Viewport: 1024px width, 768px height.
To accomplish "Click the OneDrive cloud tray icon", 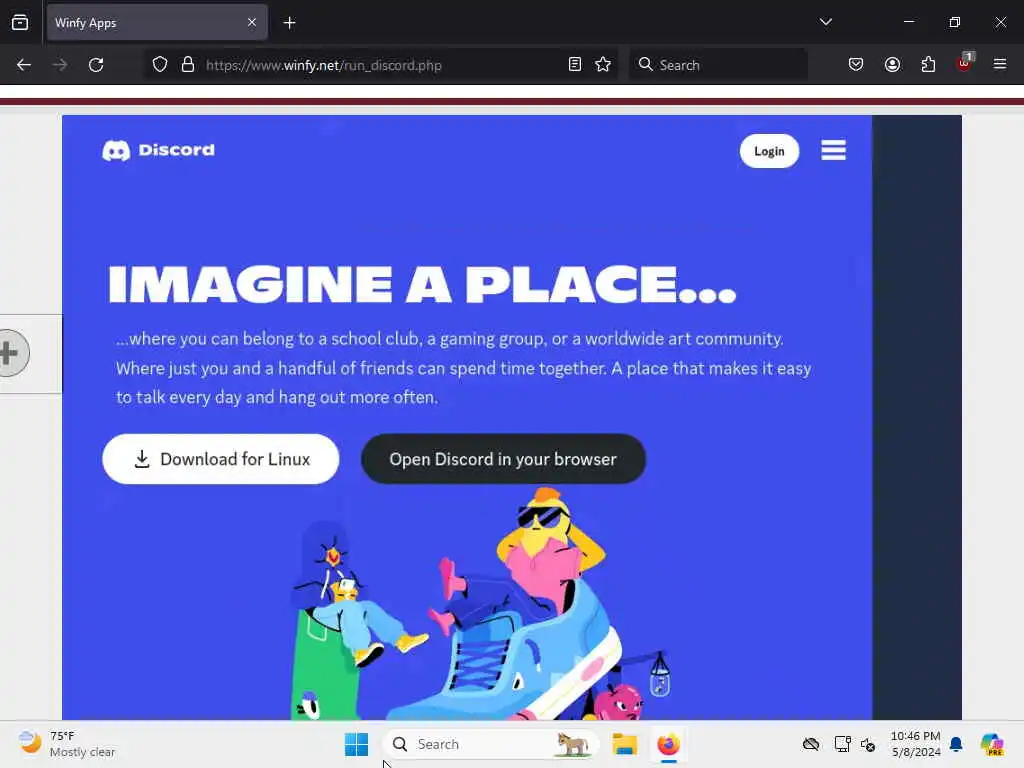I will coord(811,744).
